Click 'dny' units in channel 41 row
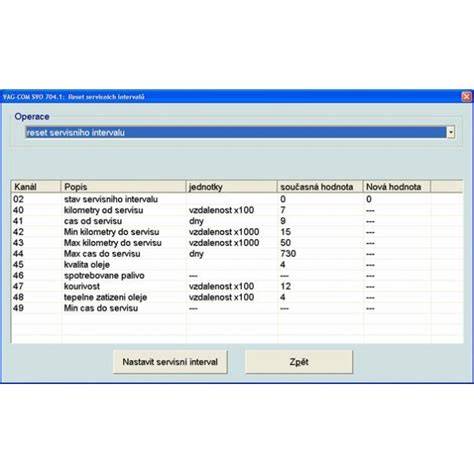Viewport: 474px width, 474px height. point(196,221)
